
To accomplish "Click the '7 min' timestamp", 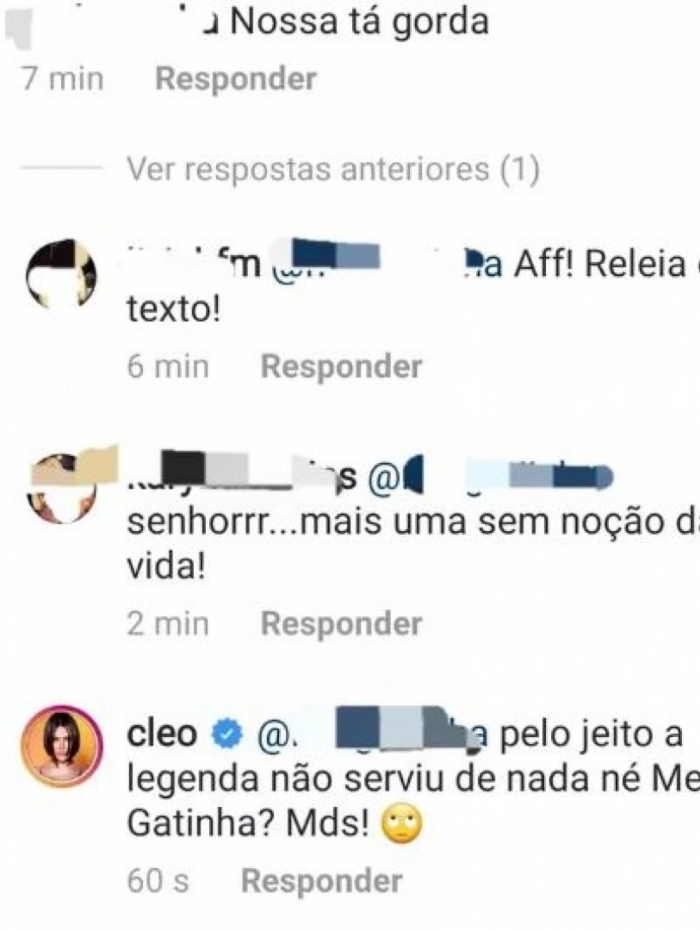I will 62,78.
